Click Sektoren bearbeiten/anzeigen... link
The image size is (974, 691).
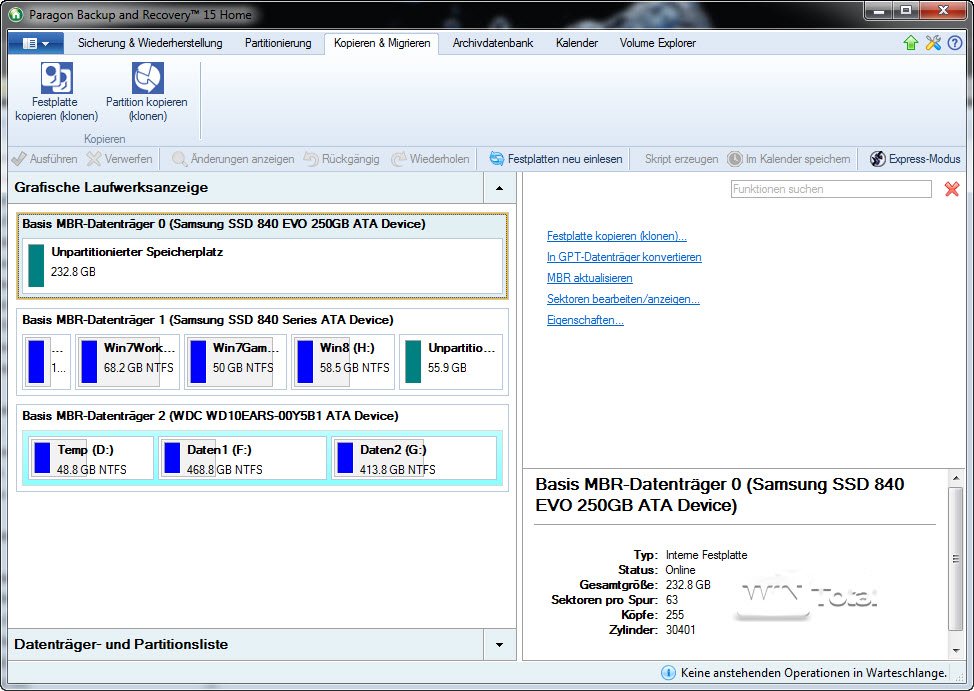(x=623, y=300)
